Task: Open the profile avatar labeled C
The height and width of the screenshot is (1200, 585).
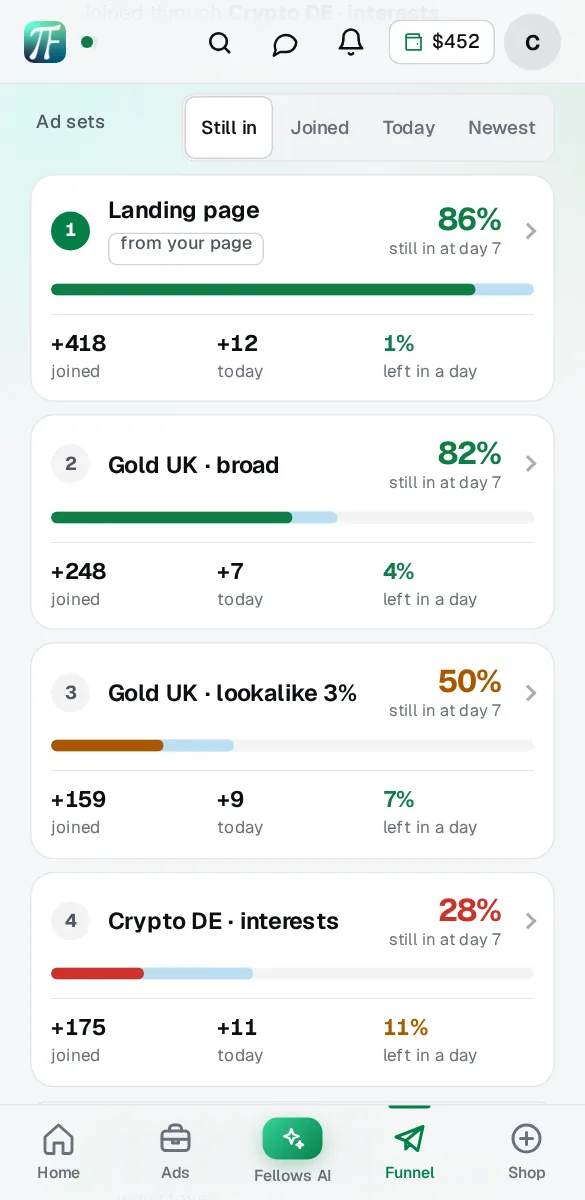Action: point(532,42)
